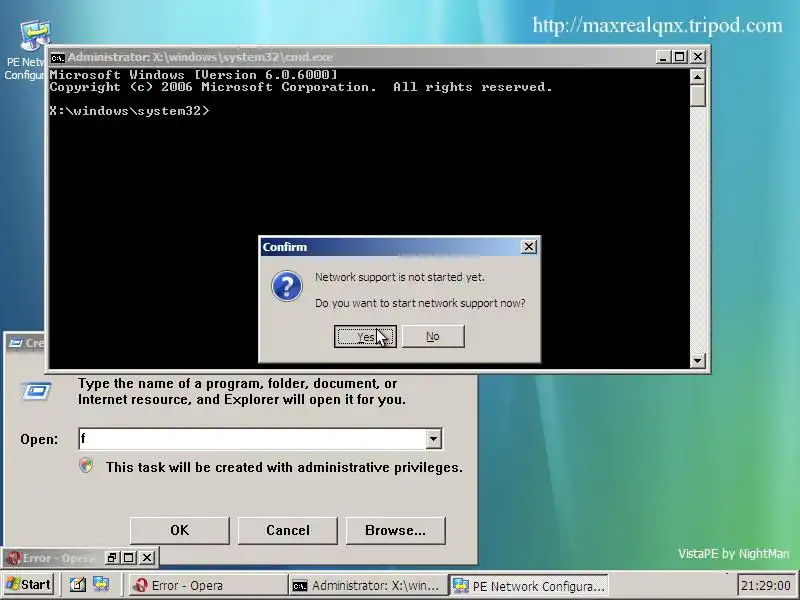Open the Start menu
The image size is (800, 600).
tap(28, 584)
